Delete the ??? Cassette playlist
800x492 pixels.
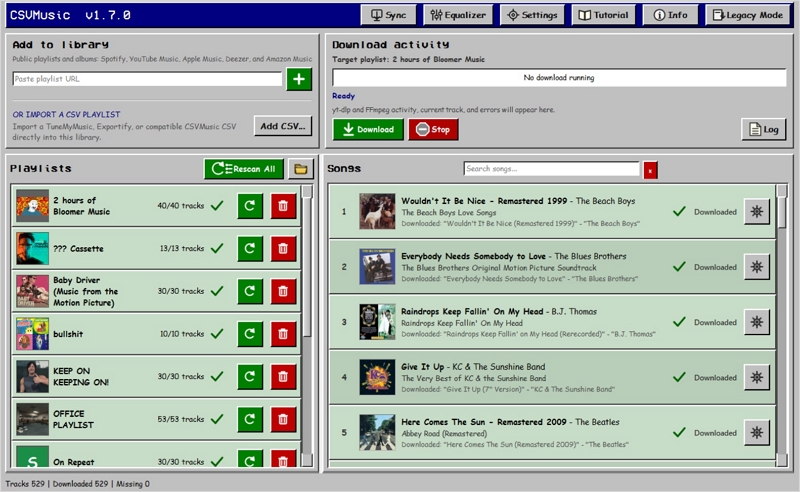(x=283, y=249)
